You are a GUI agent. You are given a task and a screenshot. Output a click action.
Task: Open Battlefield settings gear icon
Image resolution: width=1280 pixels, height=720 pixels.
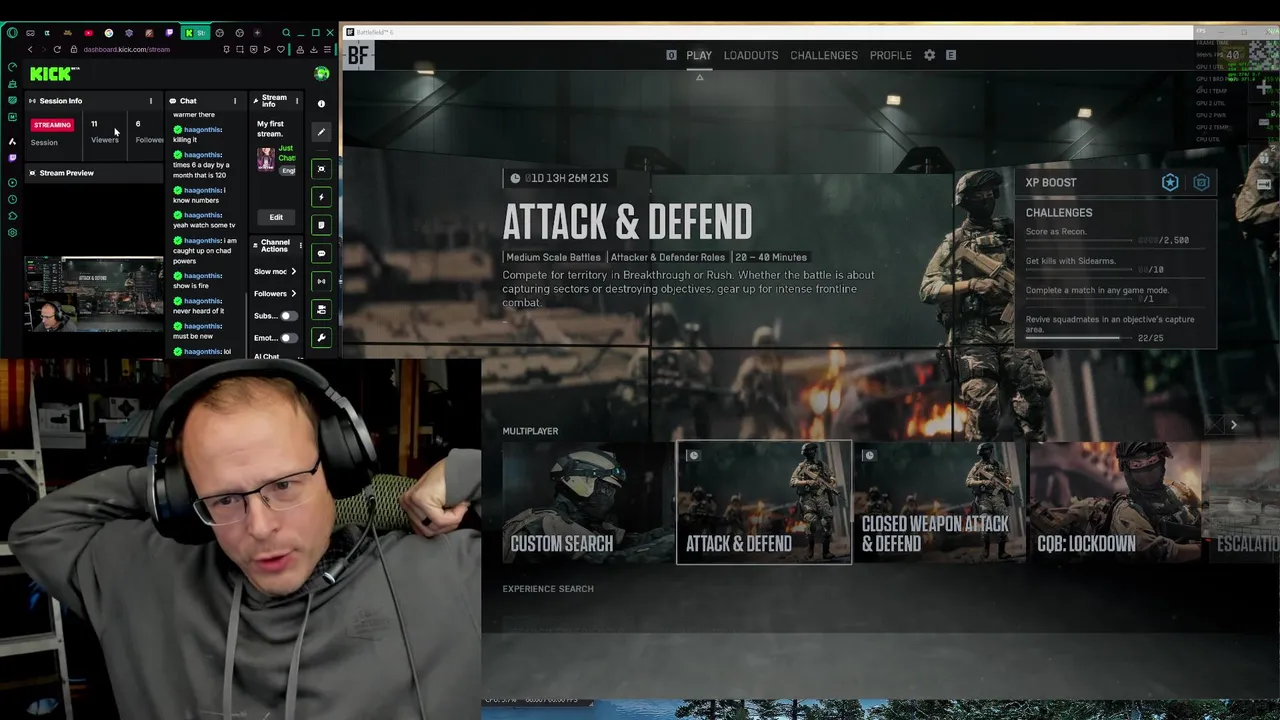pyautogui.click(x=929, y=55)
